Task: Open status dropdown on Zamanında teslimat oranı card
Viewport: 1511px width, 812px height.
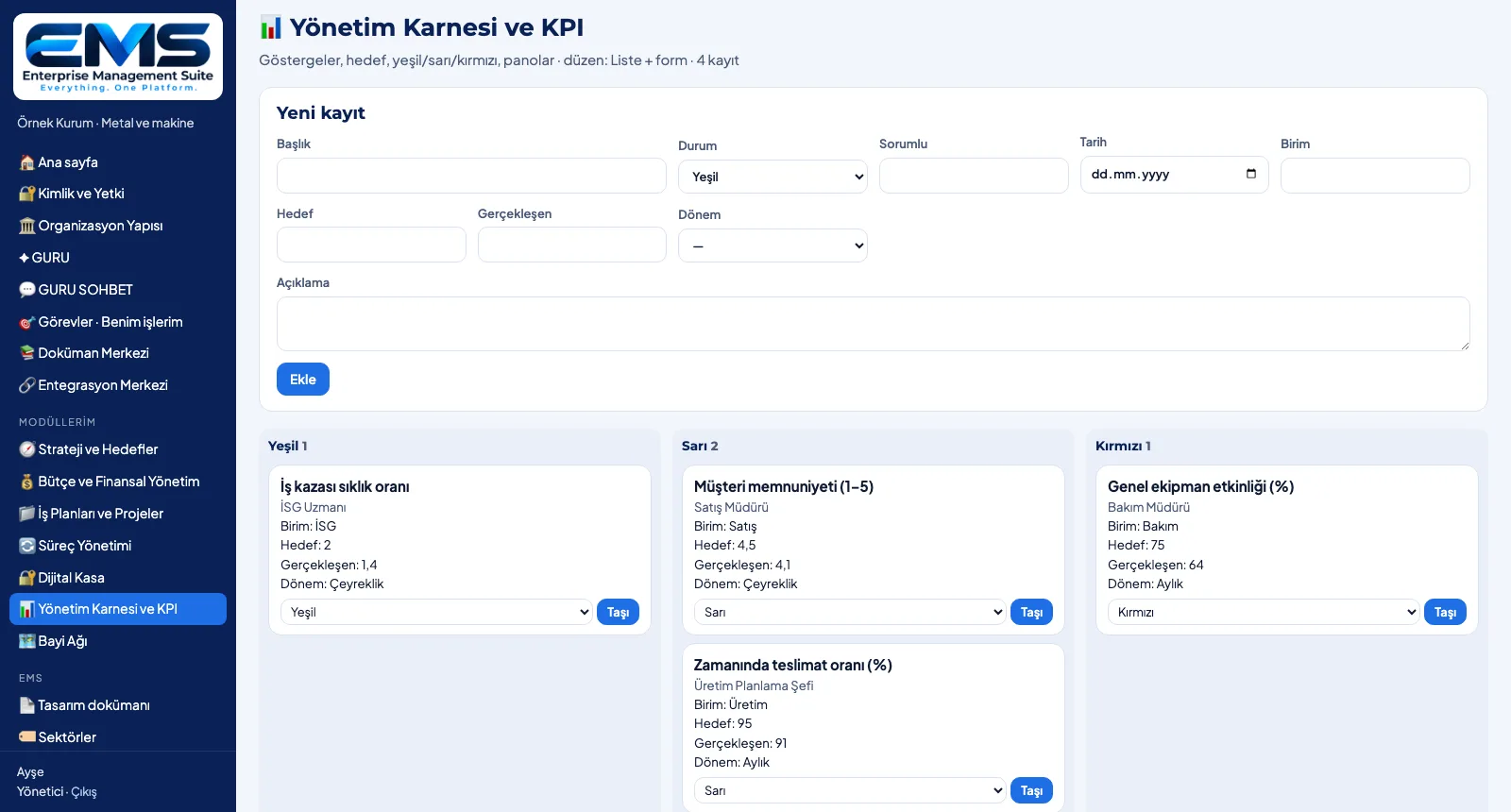Action: [x=850, y=790]
